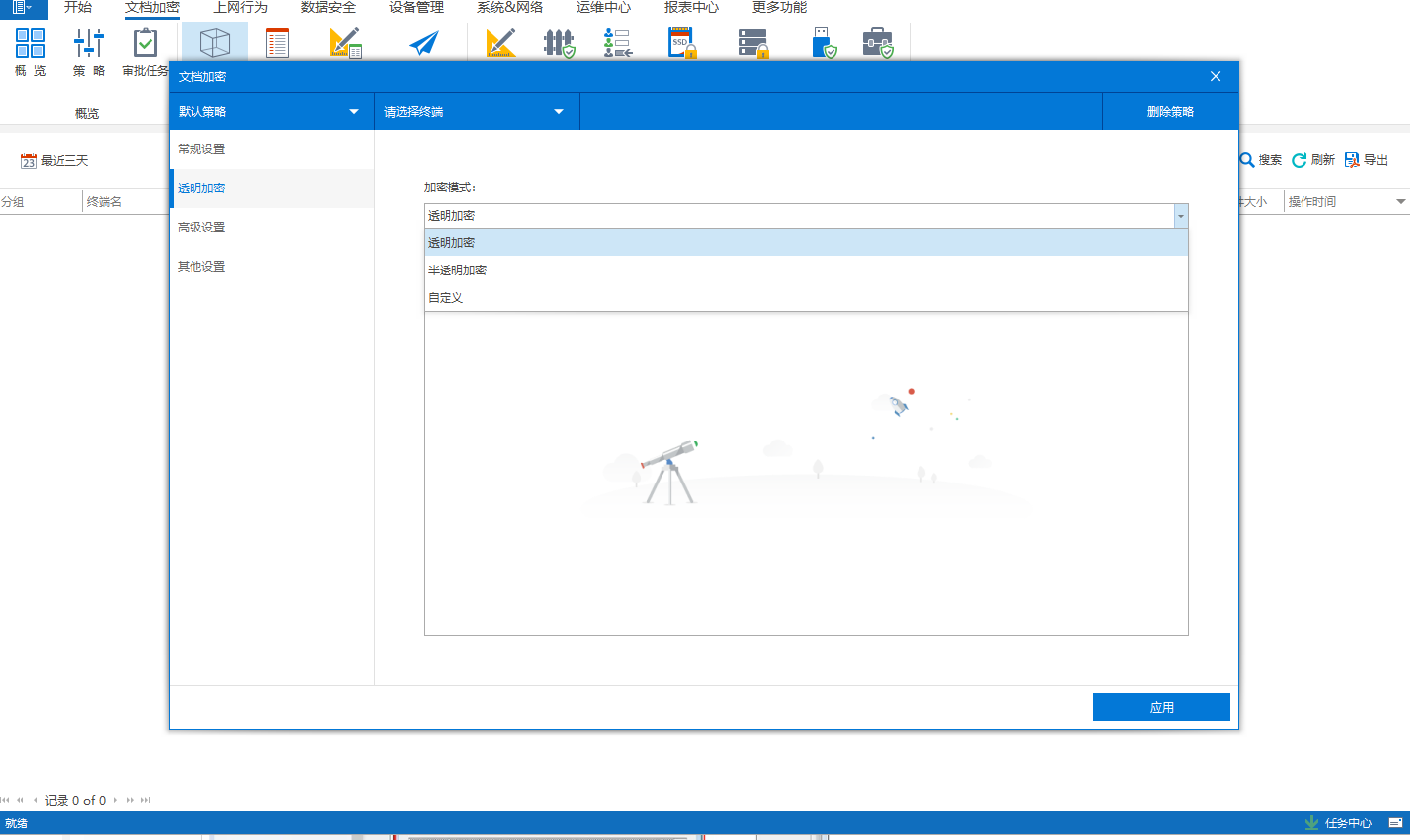Click the 终端名 column header
1410x840 pixels.
126,202
